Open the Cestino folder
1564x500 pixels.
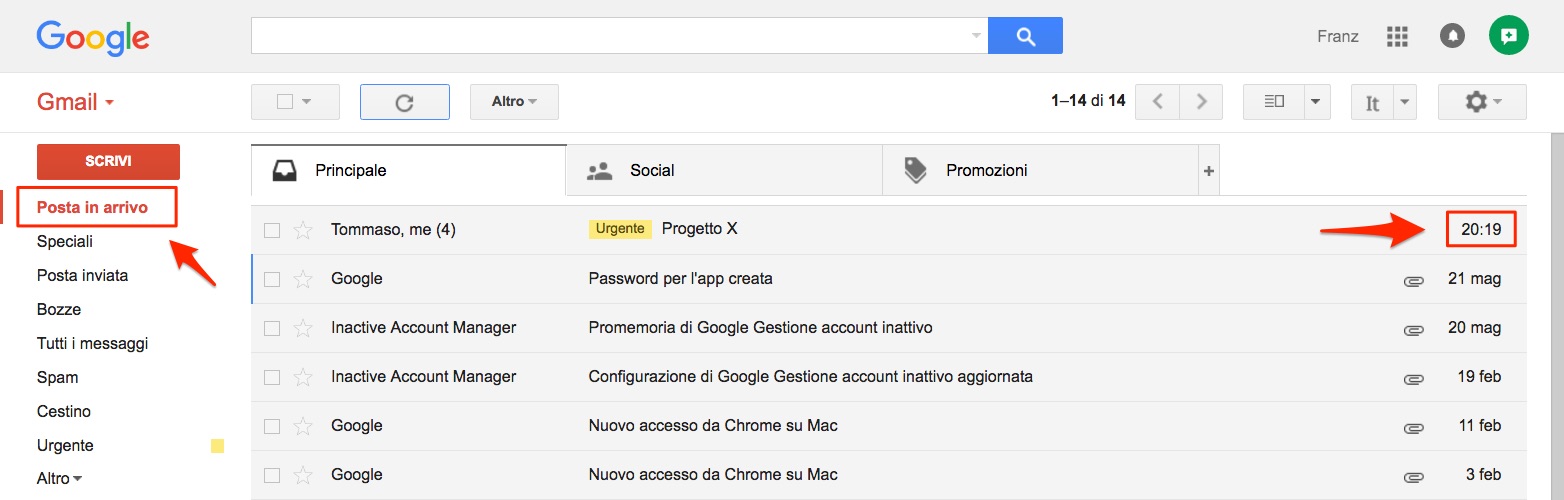(64, 412)
